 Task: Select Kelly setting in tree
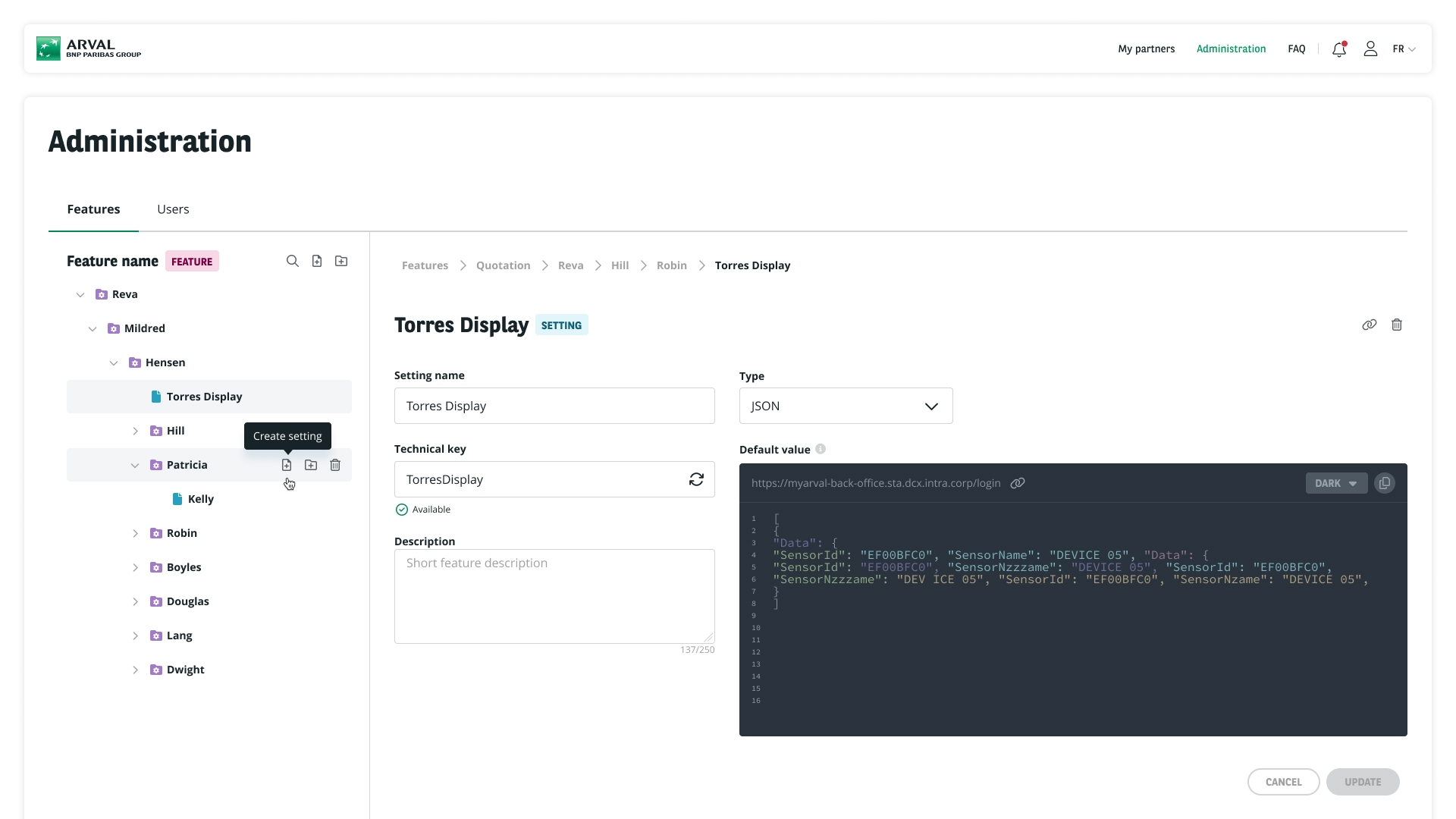coord(201,499)
